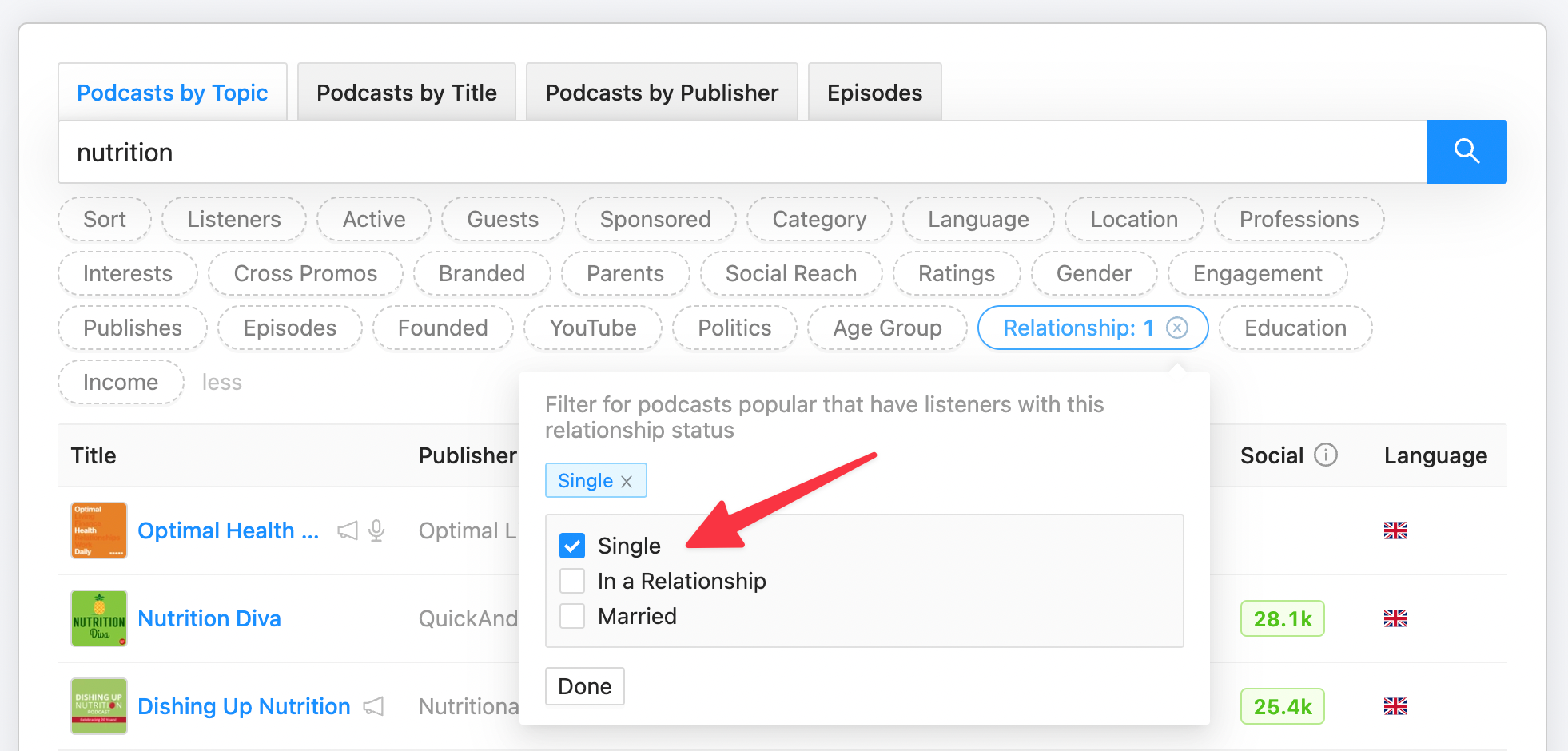The width and height of the screenshot is (1568, 751).
Task: Click the microphone icon next to Optimal Health
Action: (x=377, y=530)
